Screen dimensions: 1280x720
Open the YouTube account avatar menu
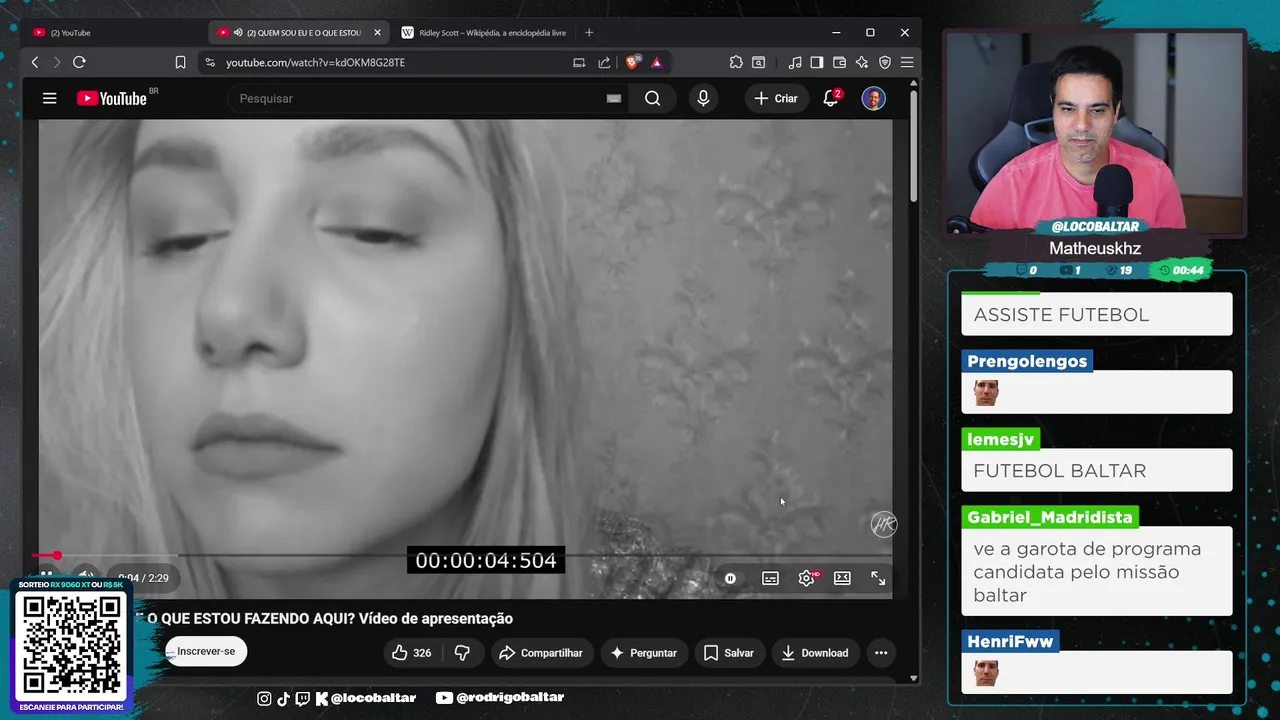point(873,98)
